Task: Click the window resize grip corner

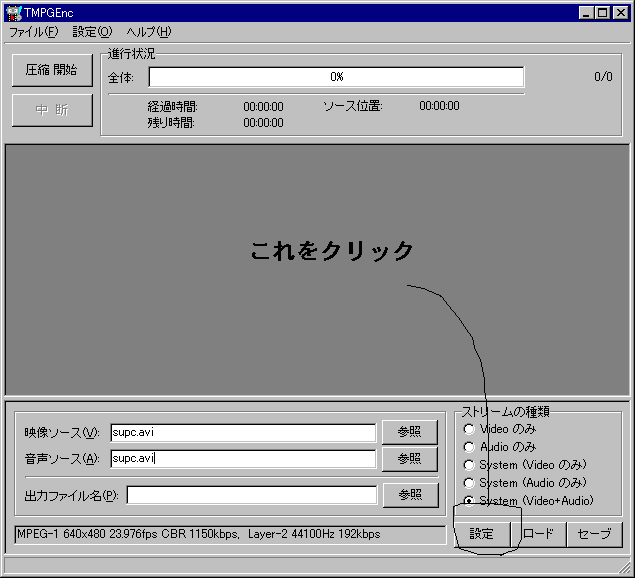Action: point(624,566)
